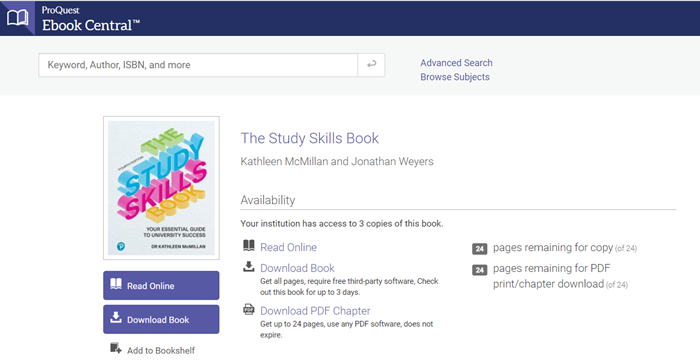
Task: Click the book icon beside the Read Online link
Action: coord(249,245)
